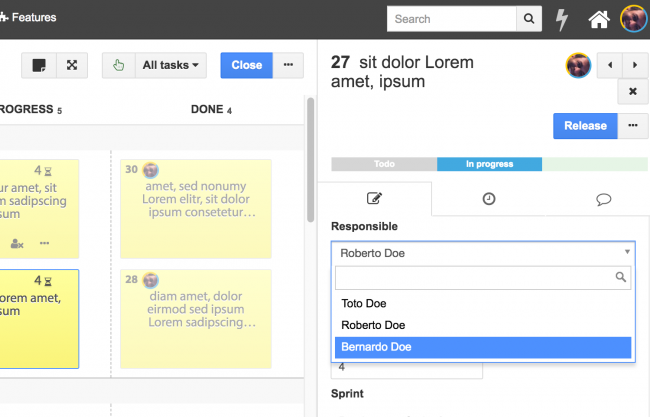Click the fullscreen expand icon
650x417 pixels.
72,65
